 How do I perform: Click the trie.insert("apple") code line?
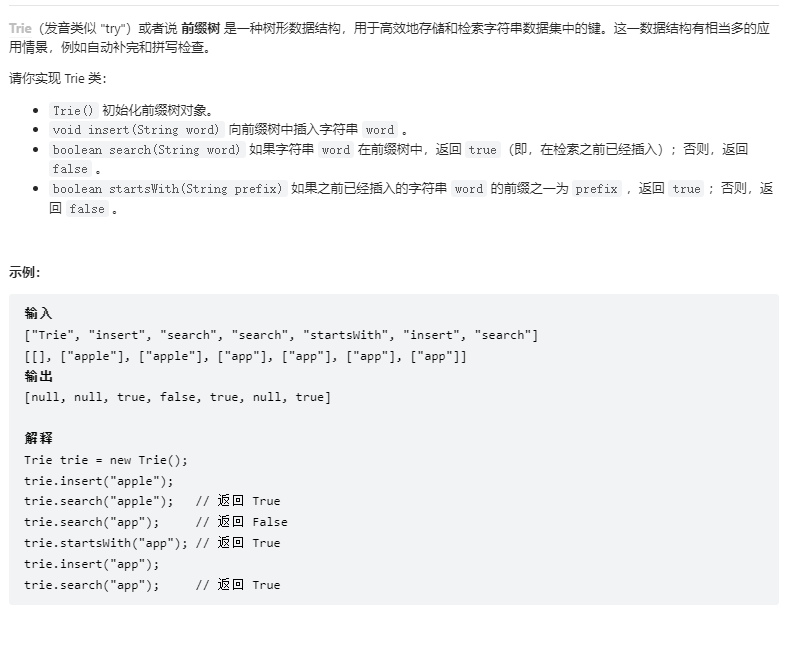click(99, 481)
